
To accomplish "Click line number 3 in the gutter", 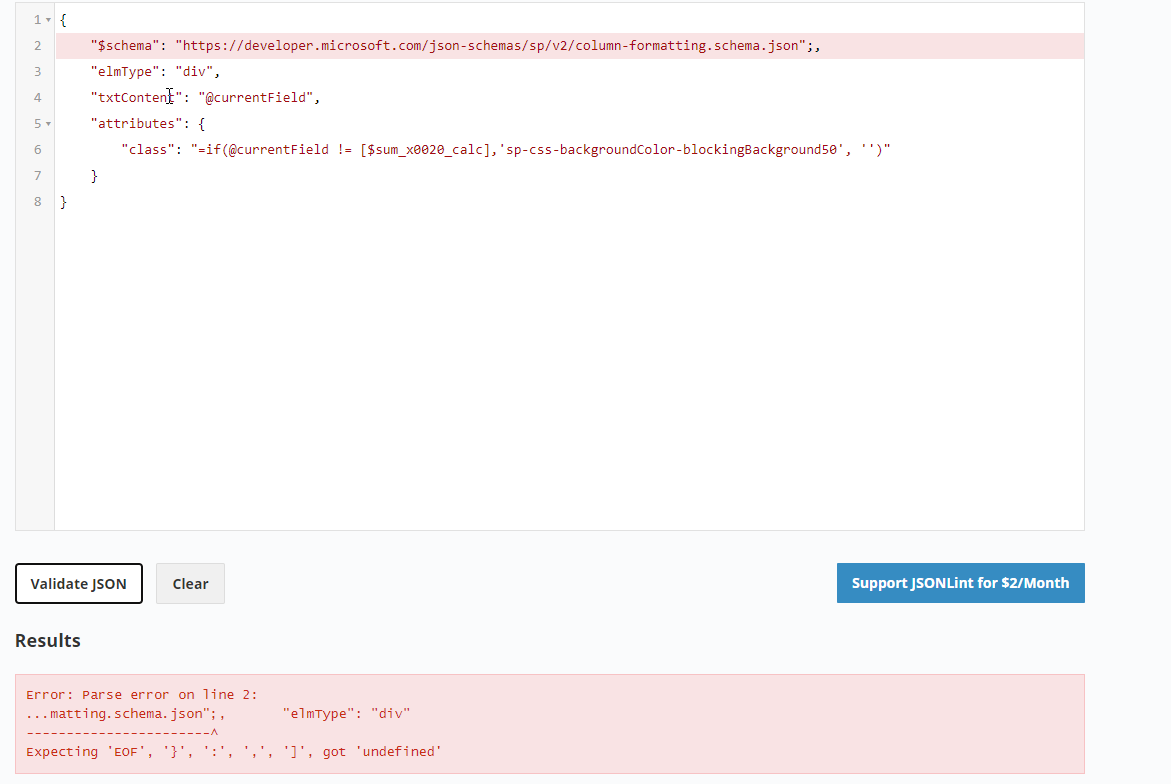I will tap(37, 71).
